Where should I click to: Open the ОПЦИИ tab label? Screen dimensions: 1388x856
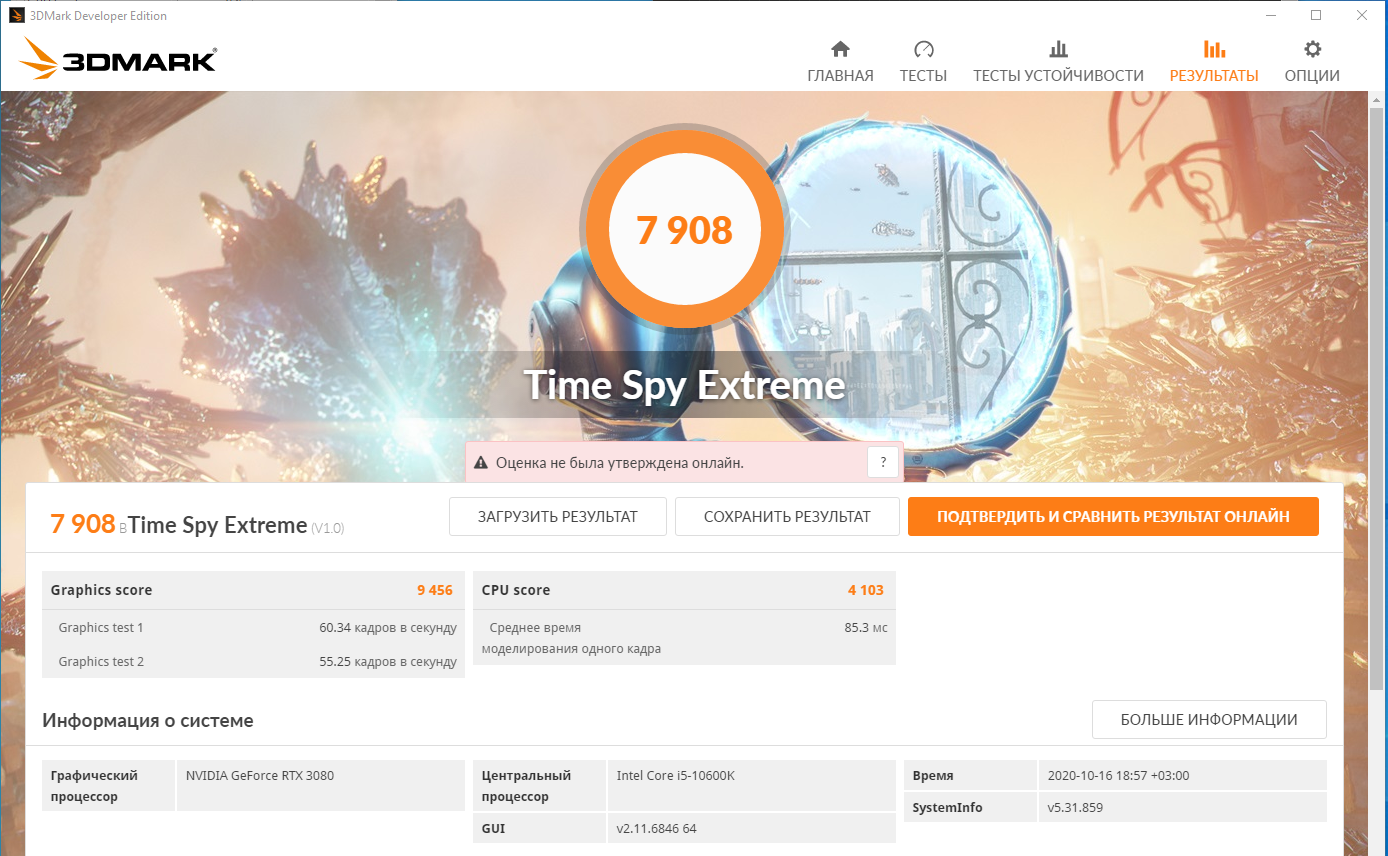click(x=1312, y=76)
